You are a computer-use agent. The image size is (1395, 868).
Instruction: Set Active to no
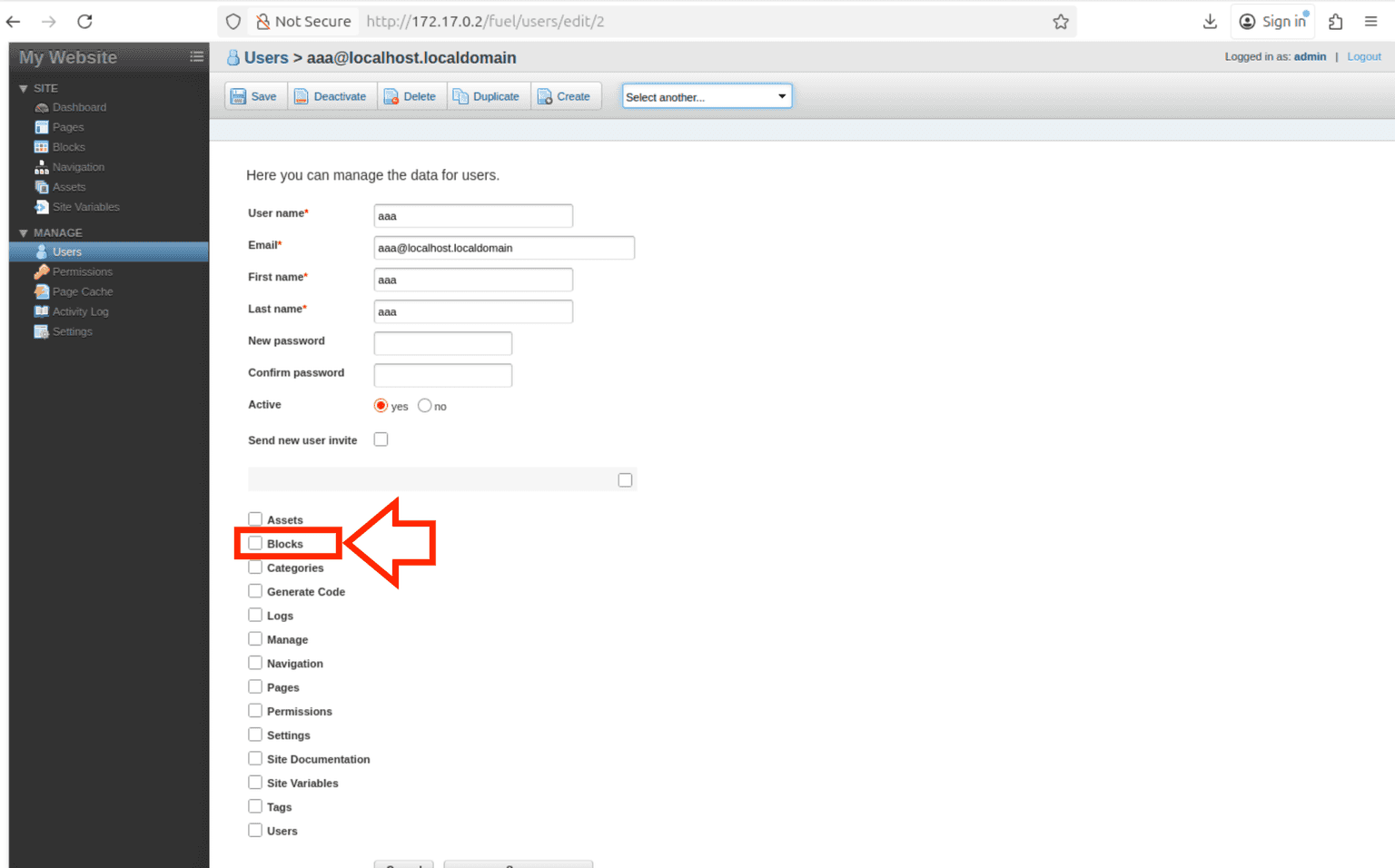(424, 406)
